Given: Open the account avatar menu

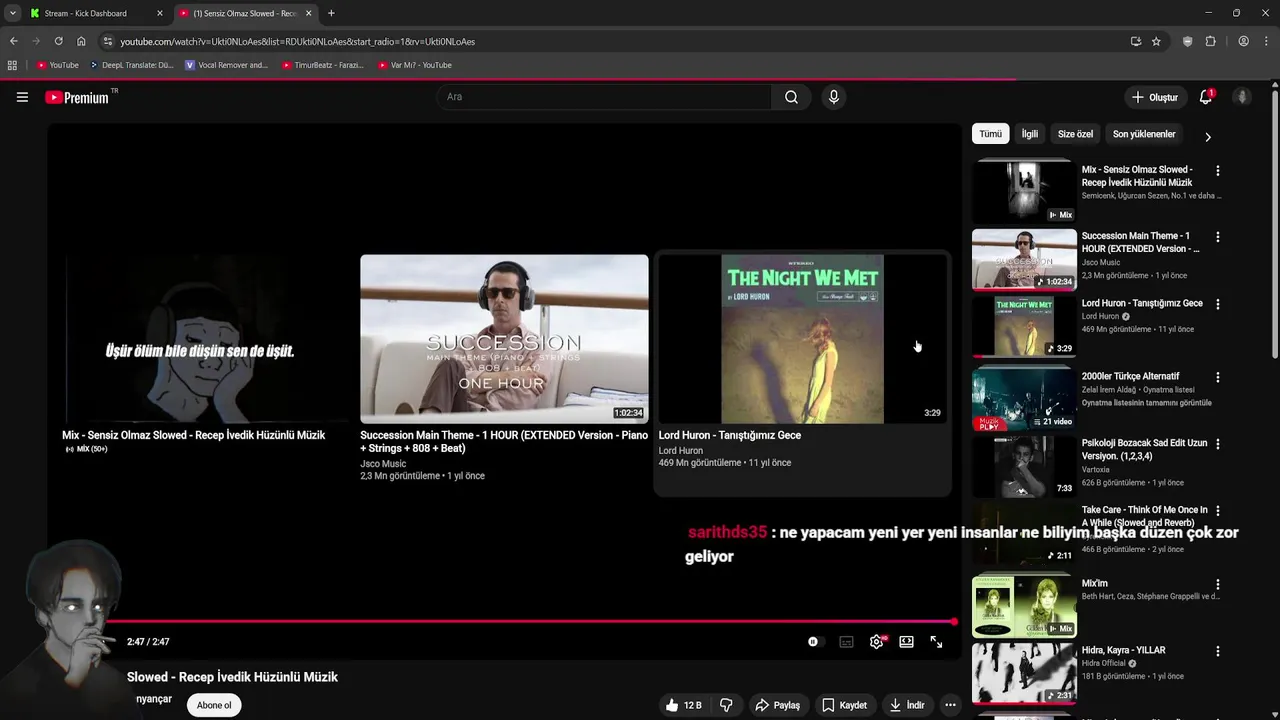Looking at the screenshot, I should coord(1242,97).
